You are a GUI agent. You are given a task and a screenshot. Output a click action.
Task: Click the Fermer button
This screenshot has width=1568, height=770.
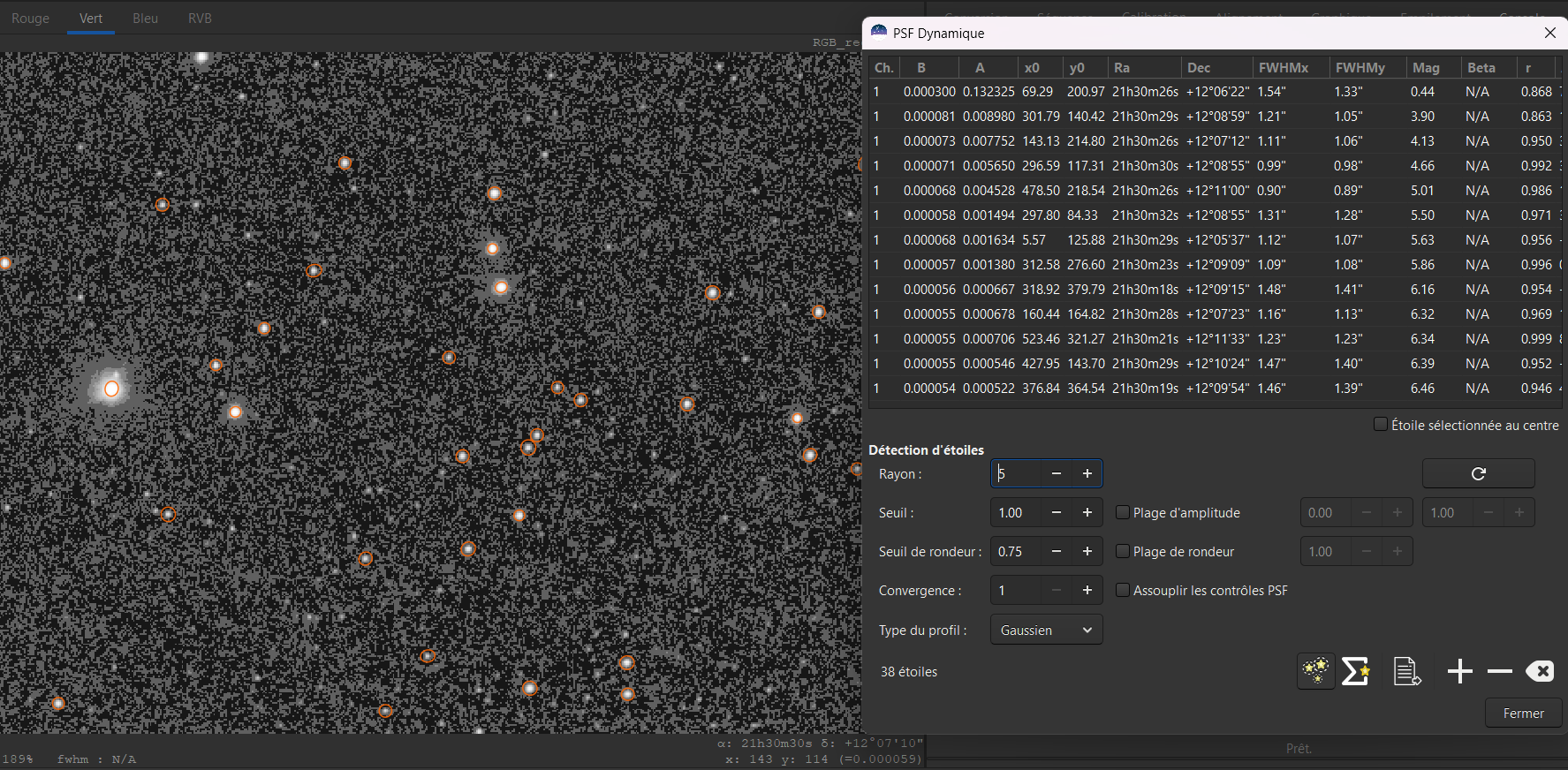point(1523,713)
